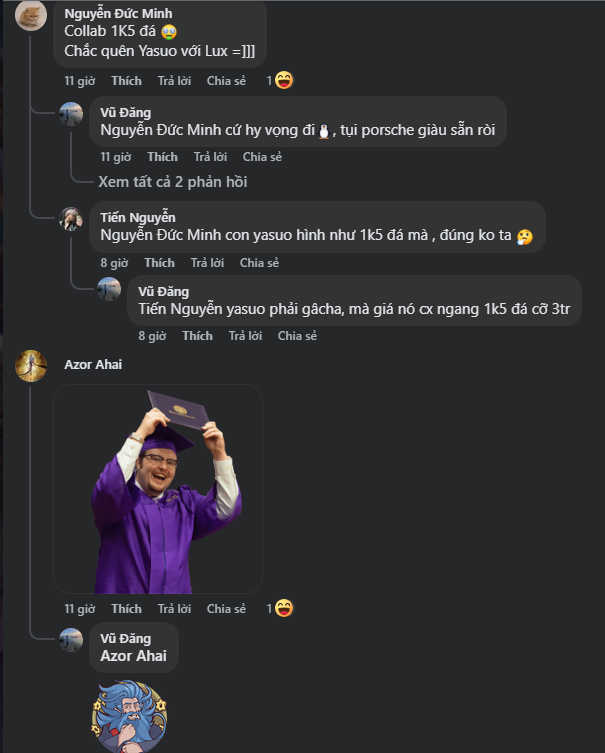Click the 11 giờ timestamp on Azor Ahai's comment
Viewport: 605px width, 753px height.
[79, 609]
